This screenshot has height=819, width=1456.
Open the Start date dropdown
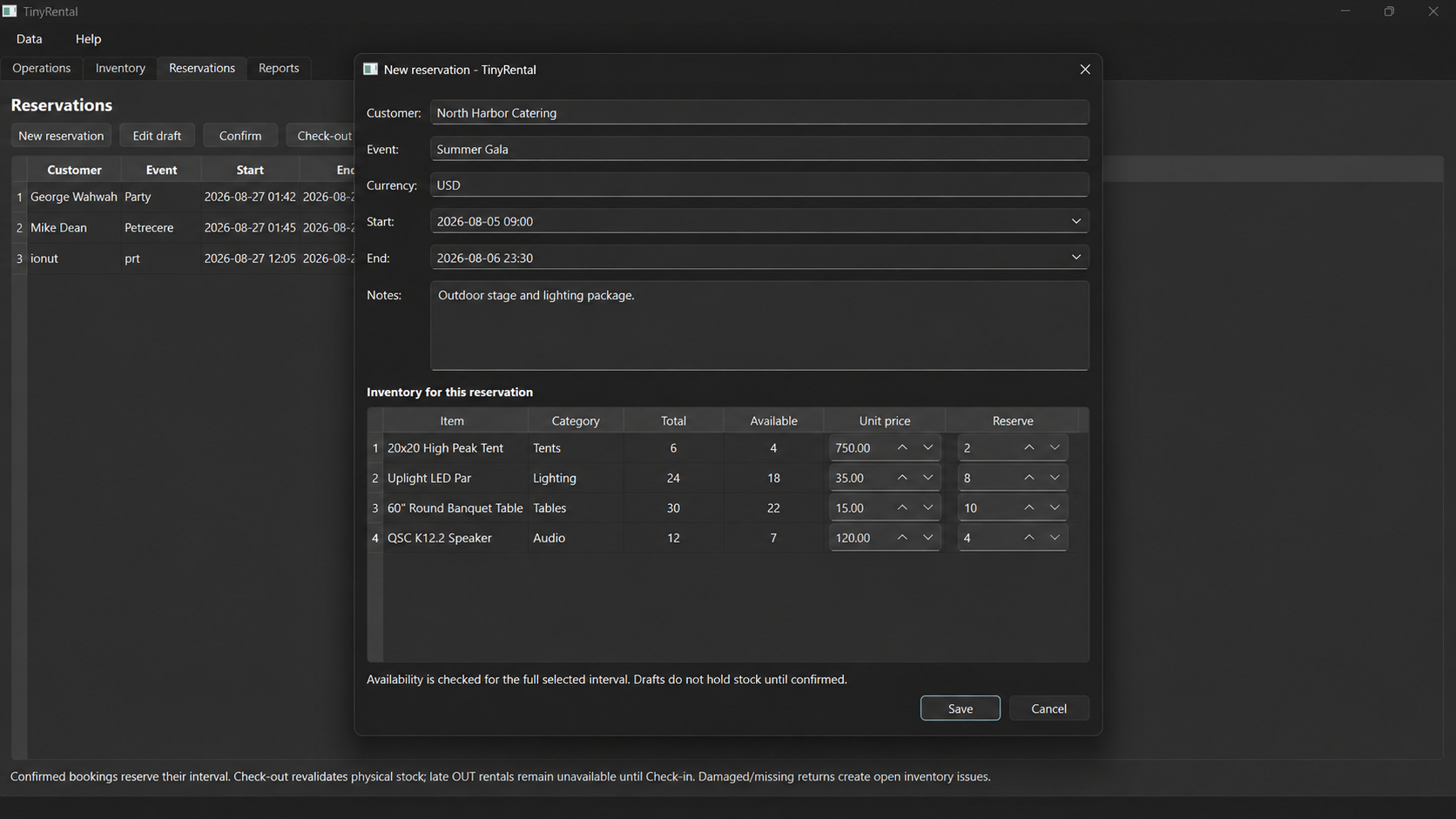click(x=1076, y=221)
